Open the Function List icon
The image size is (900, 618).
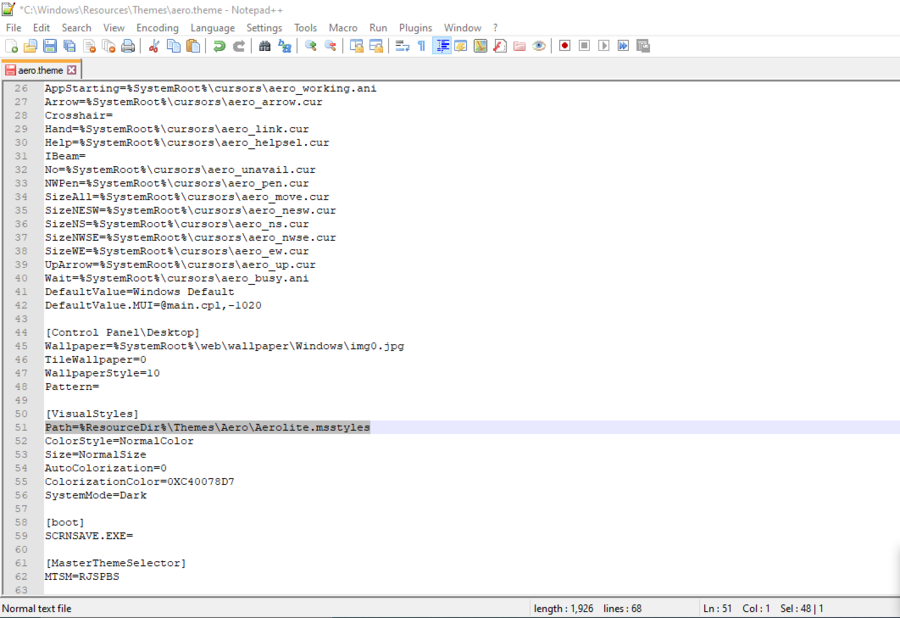(500, 46)
